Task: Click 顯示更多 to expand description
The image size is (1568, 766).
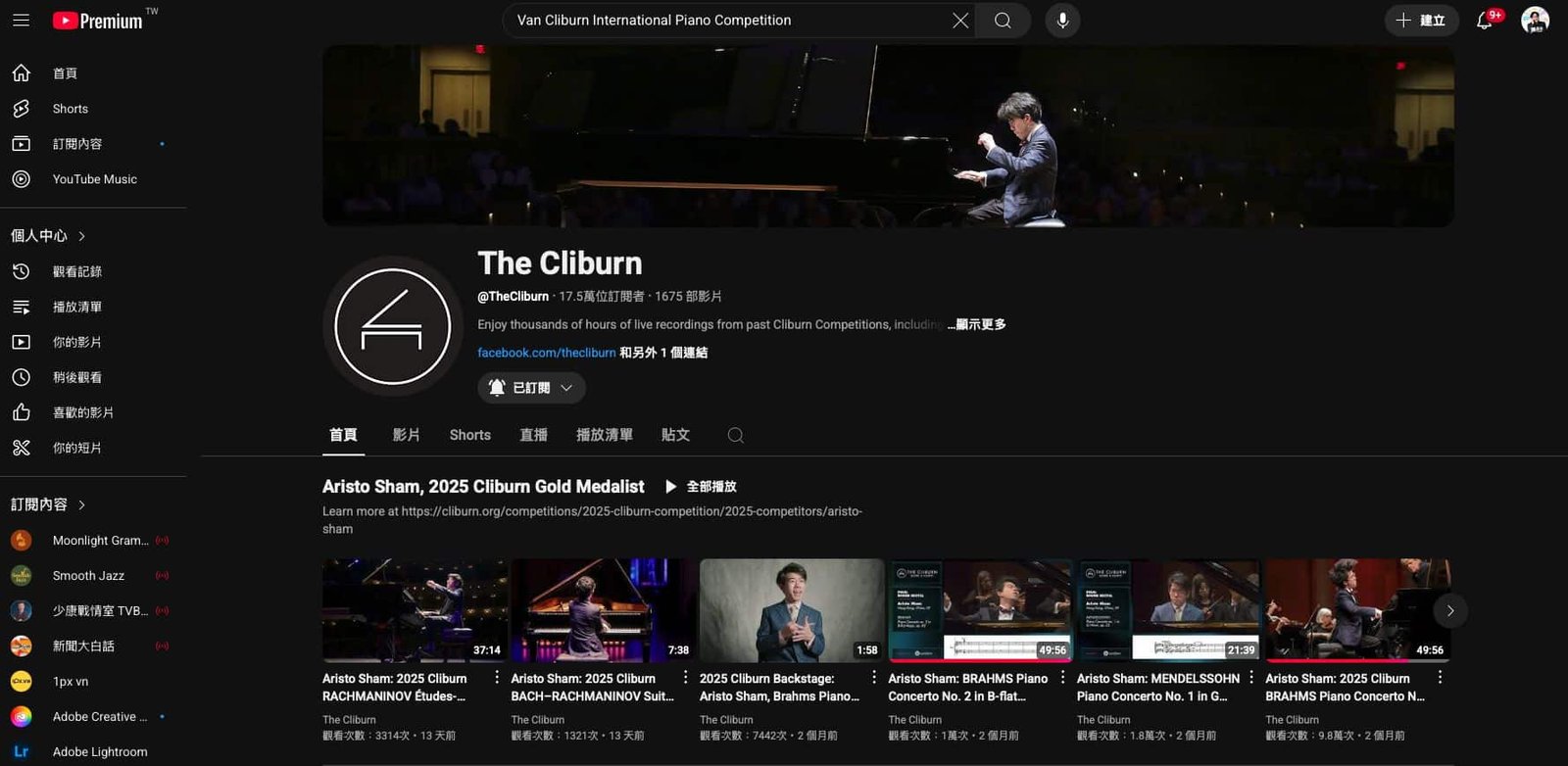Action: point(977,324)
